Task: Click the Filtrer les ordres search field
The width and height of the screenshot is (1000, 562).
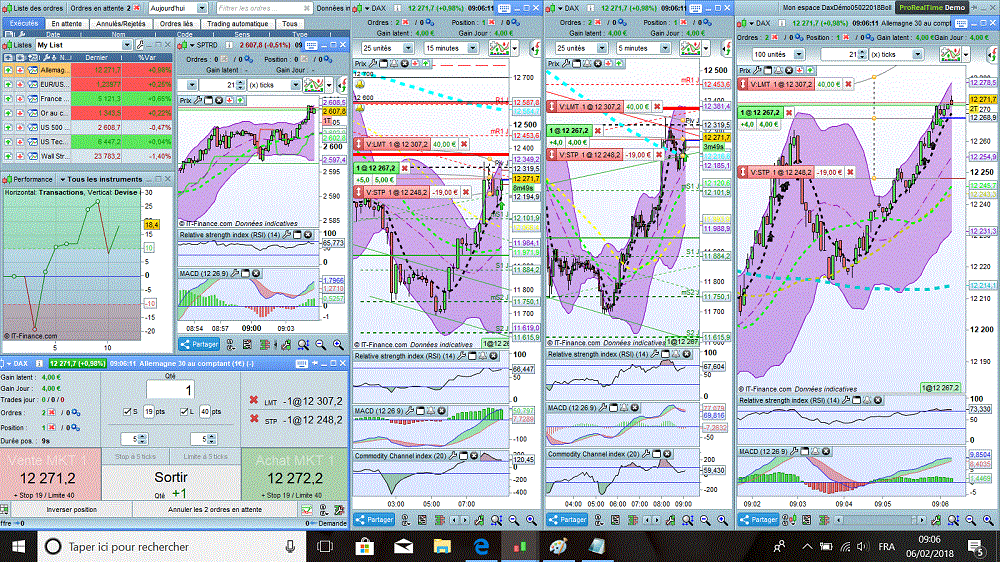Action: (x=263, y=8)
